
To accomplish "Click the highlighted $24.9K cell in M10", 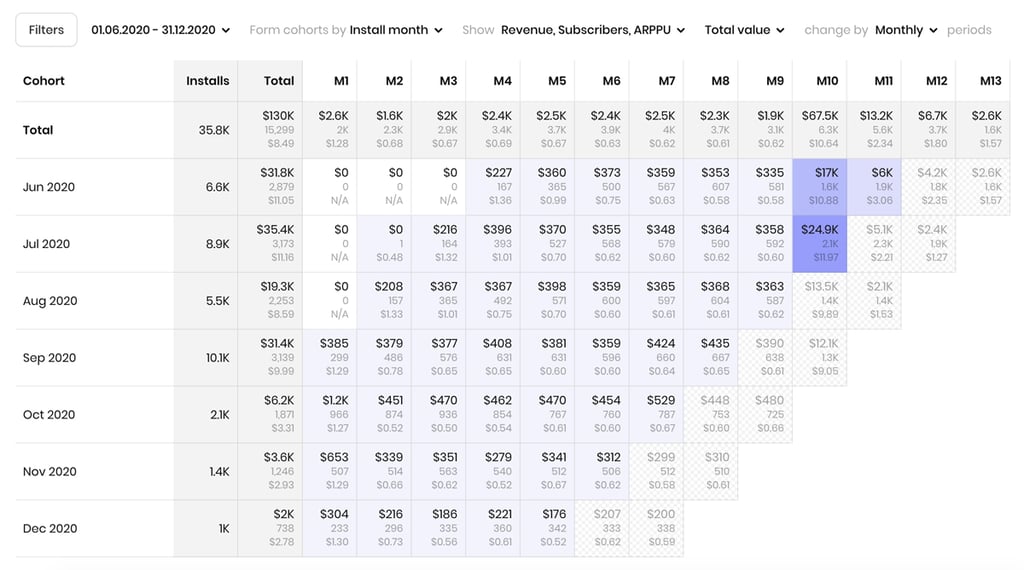I will 819,244.
